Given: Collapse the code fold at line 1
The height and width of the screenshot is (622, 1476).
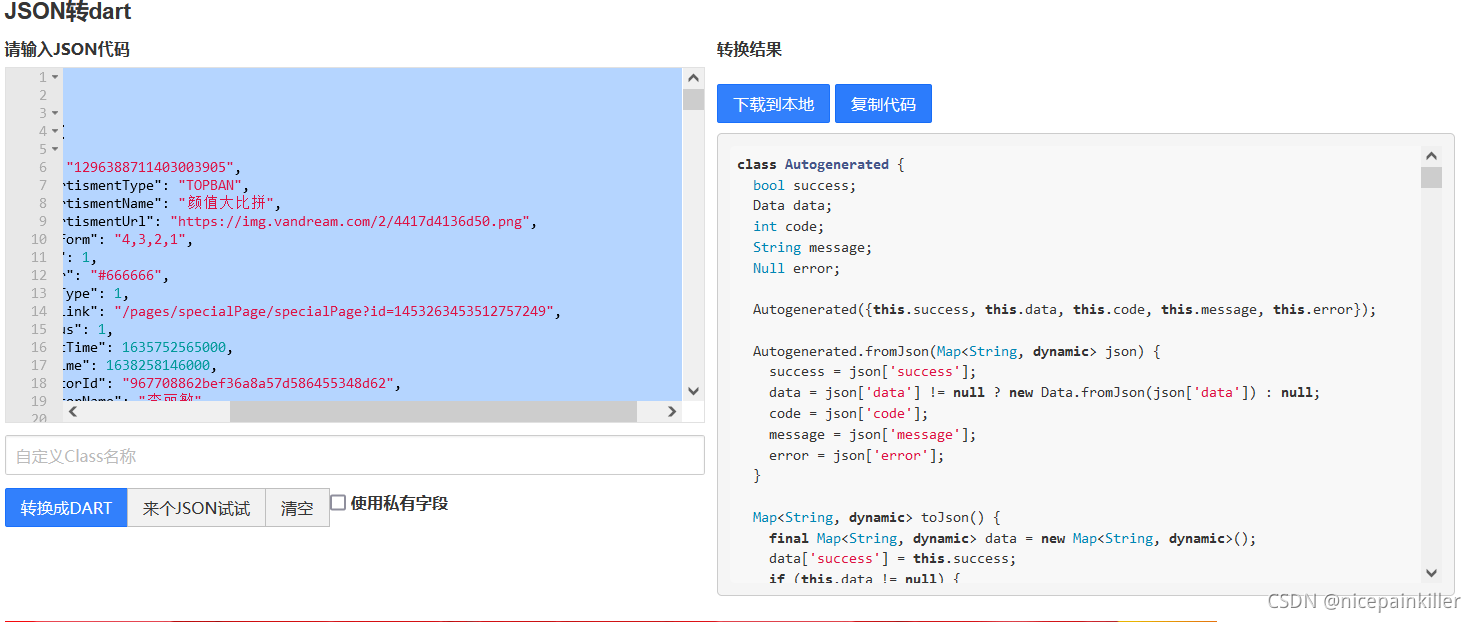Looking at the screenshot, I should point(52,76).
